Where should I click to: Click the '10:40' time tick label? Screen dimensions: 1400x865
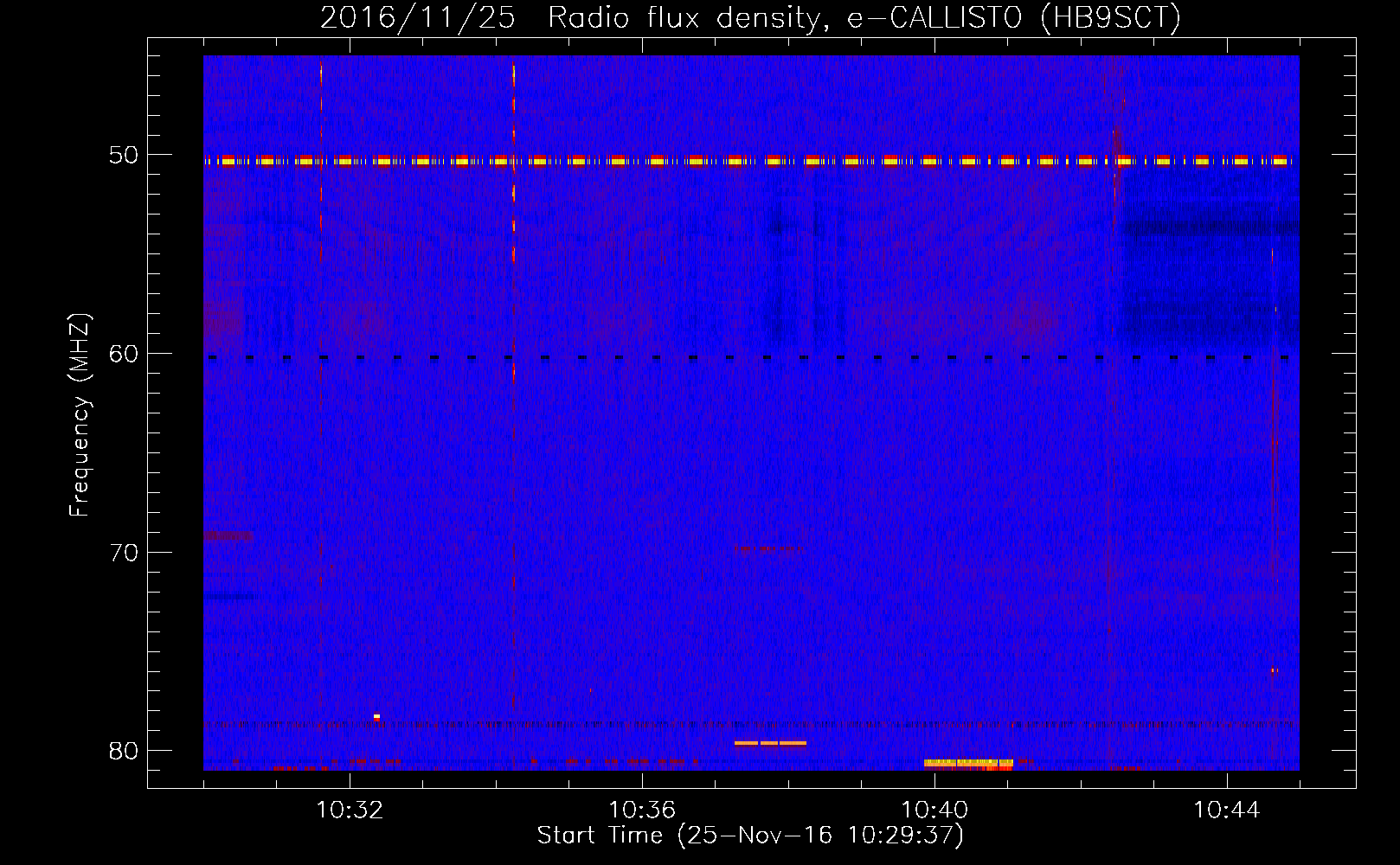pos(934,811)
